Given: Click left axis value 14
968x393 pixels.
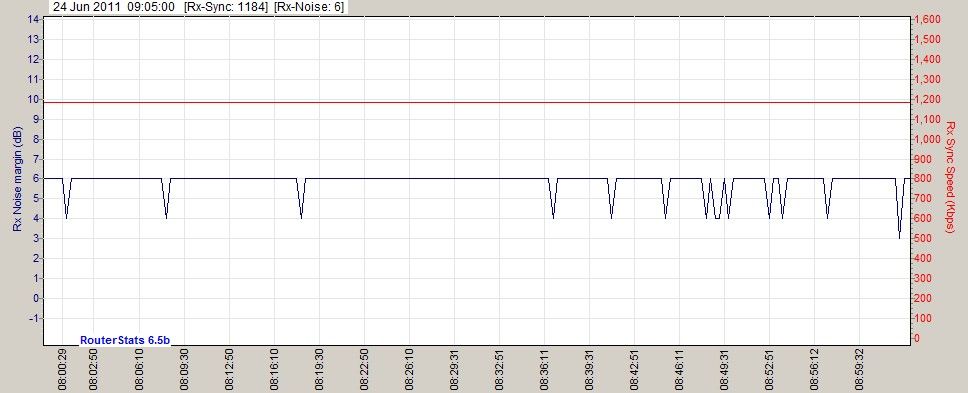Looking at the screenshot, I should click(x=34, y=19).
